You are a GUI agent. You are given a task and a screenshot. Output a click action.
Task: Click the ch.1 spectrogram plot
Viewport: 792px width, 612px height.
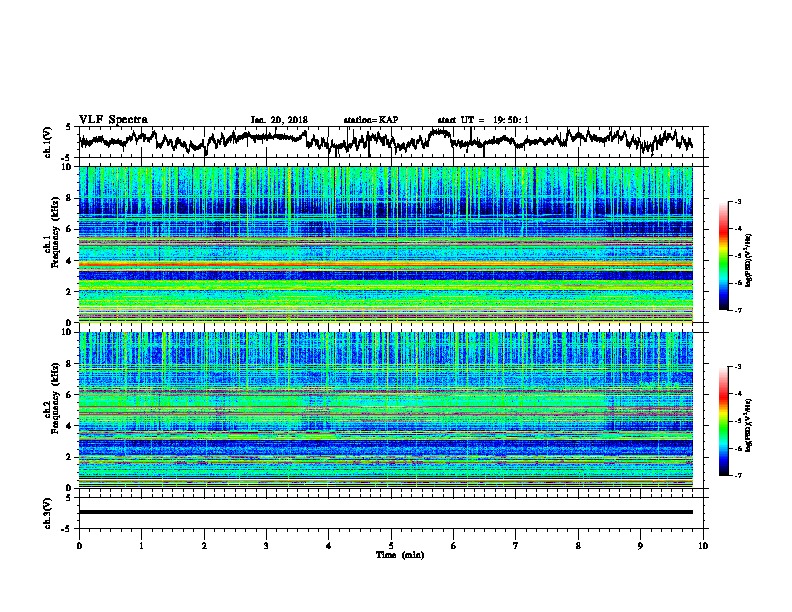[x=385, y=244]
